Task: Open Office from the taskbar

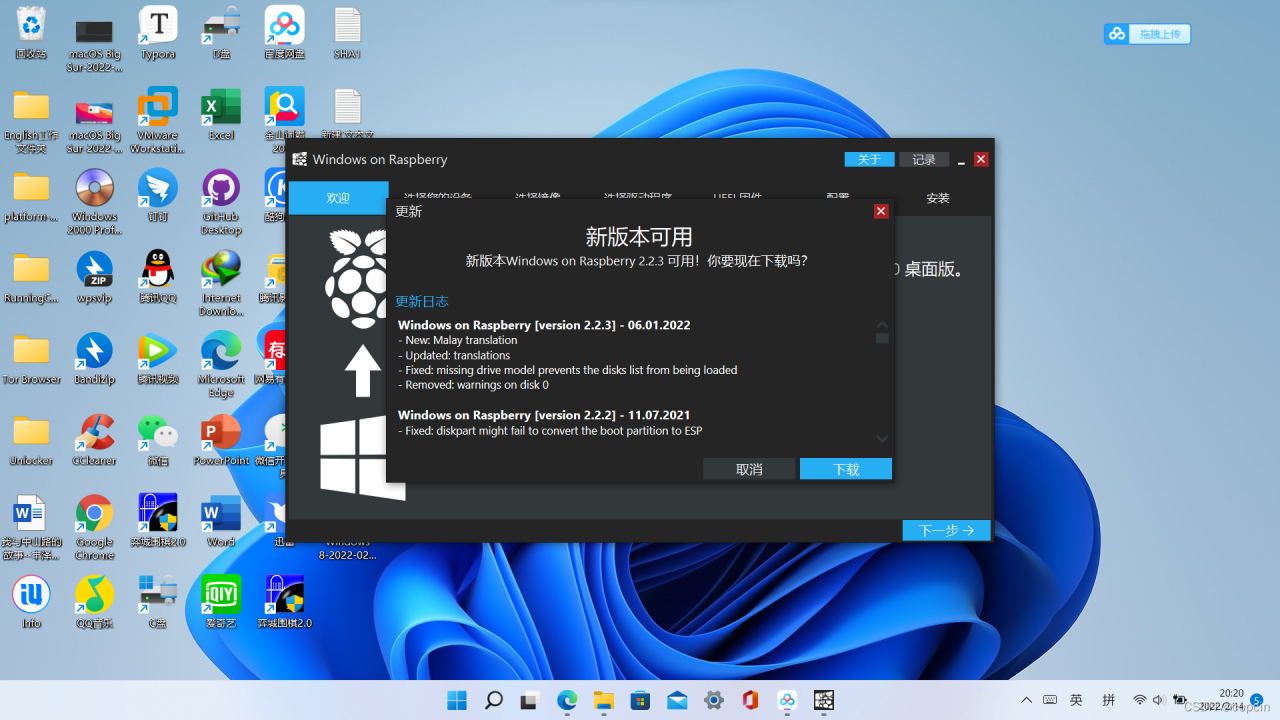Action: coord(750,700)
